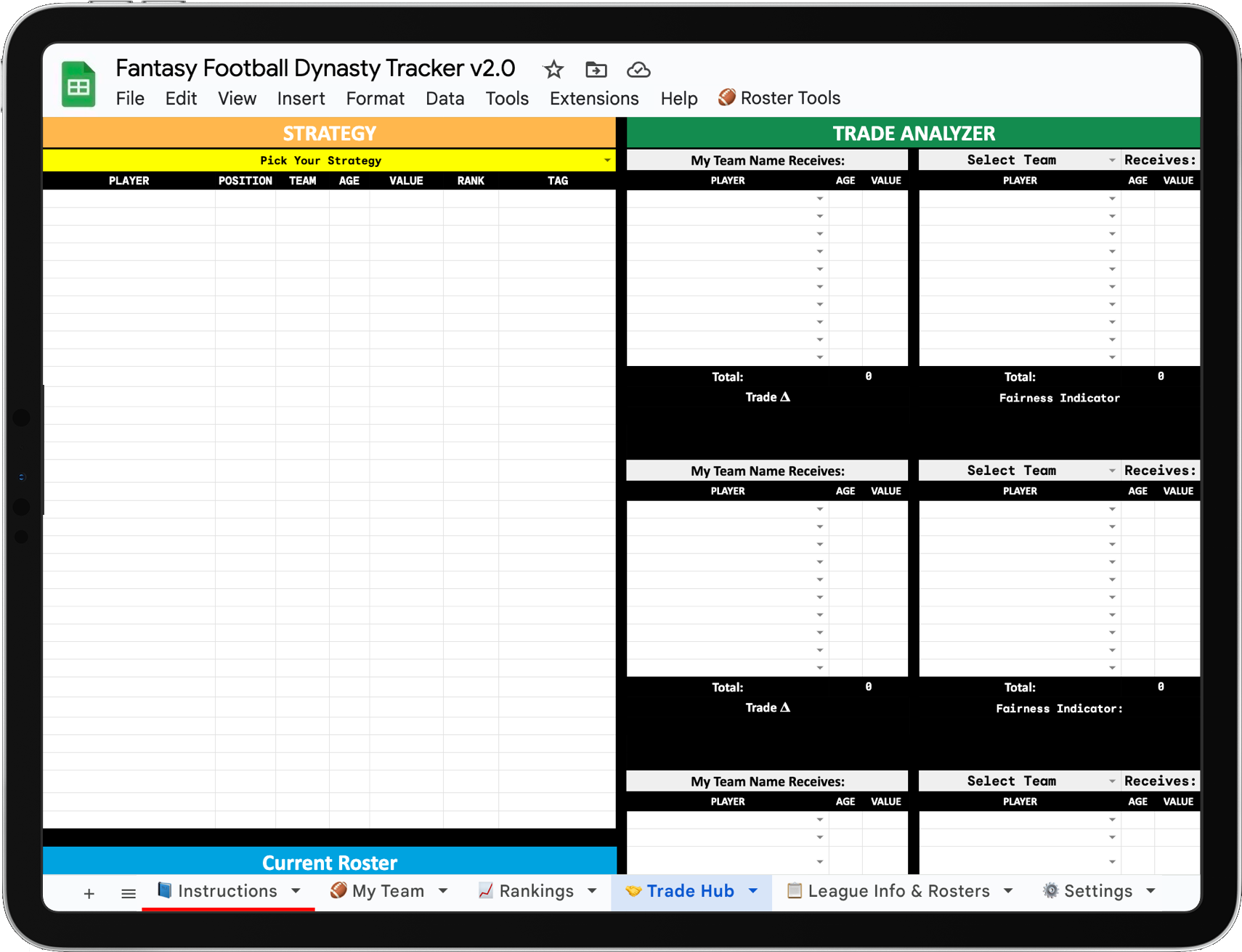Expand the Settings tab options arrow
1242x952 pixels.
pyautogui.click(x=1150, y=891)
